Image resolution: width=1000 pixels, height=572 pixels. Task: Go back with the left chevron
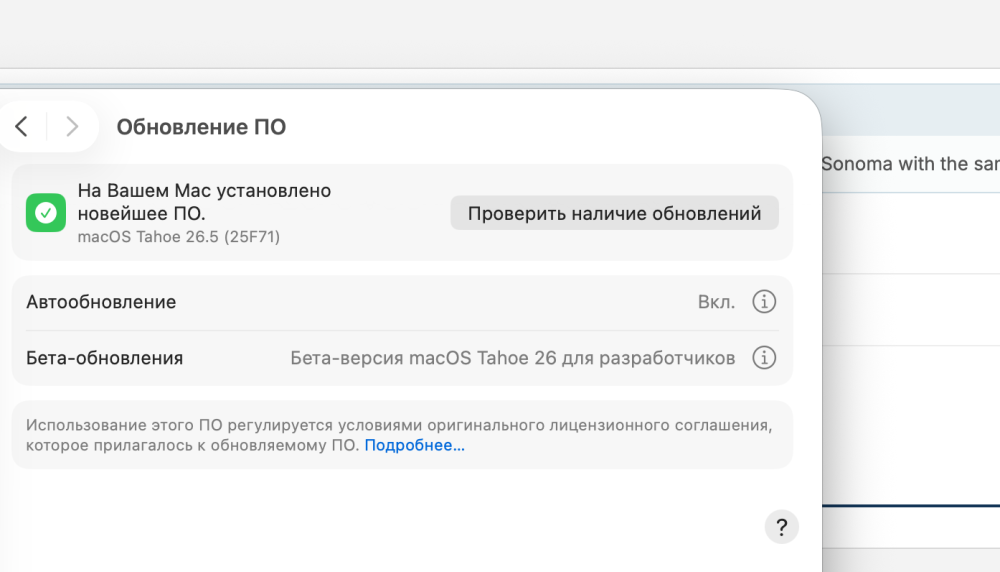(22, 126)
